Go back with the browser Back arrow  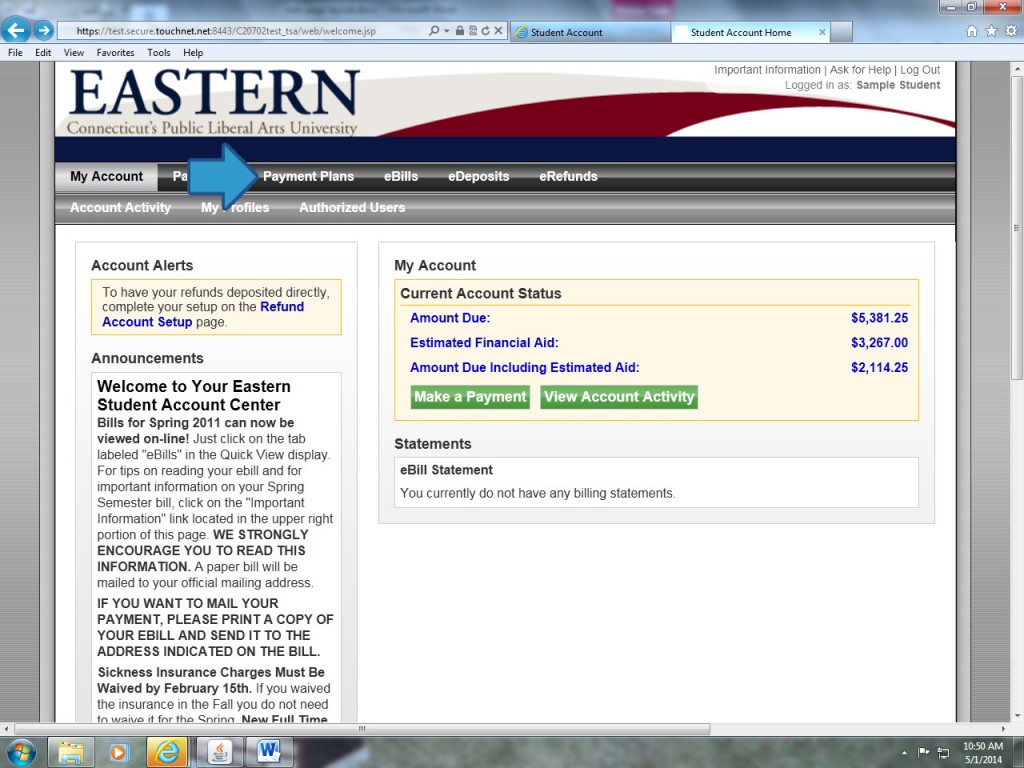[x=16, y=30]
